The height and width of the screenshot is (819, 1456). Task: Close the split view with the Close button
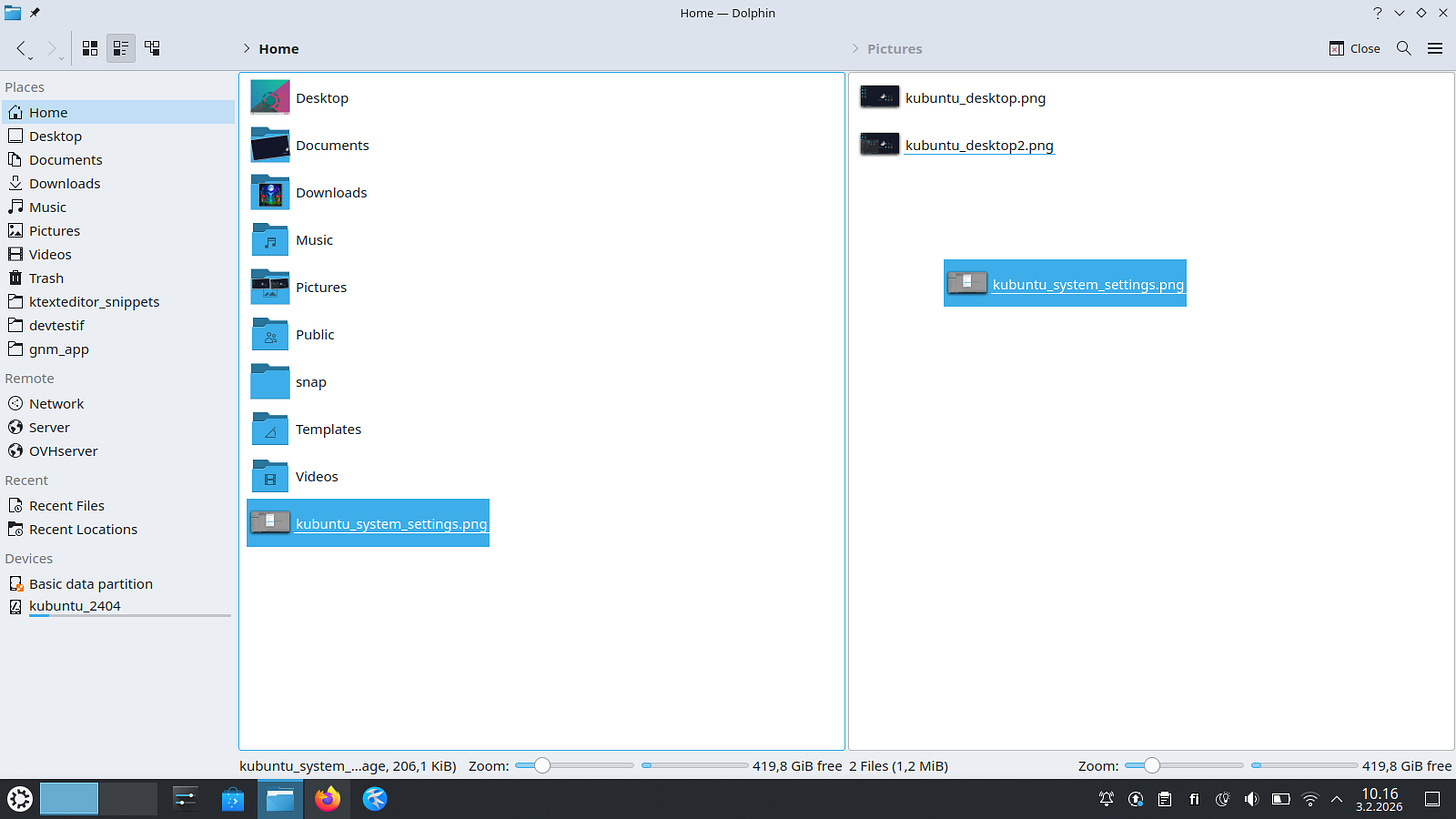(1354, 48)
